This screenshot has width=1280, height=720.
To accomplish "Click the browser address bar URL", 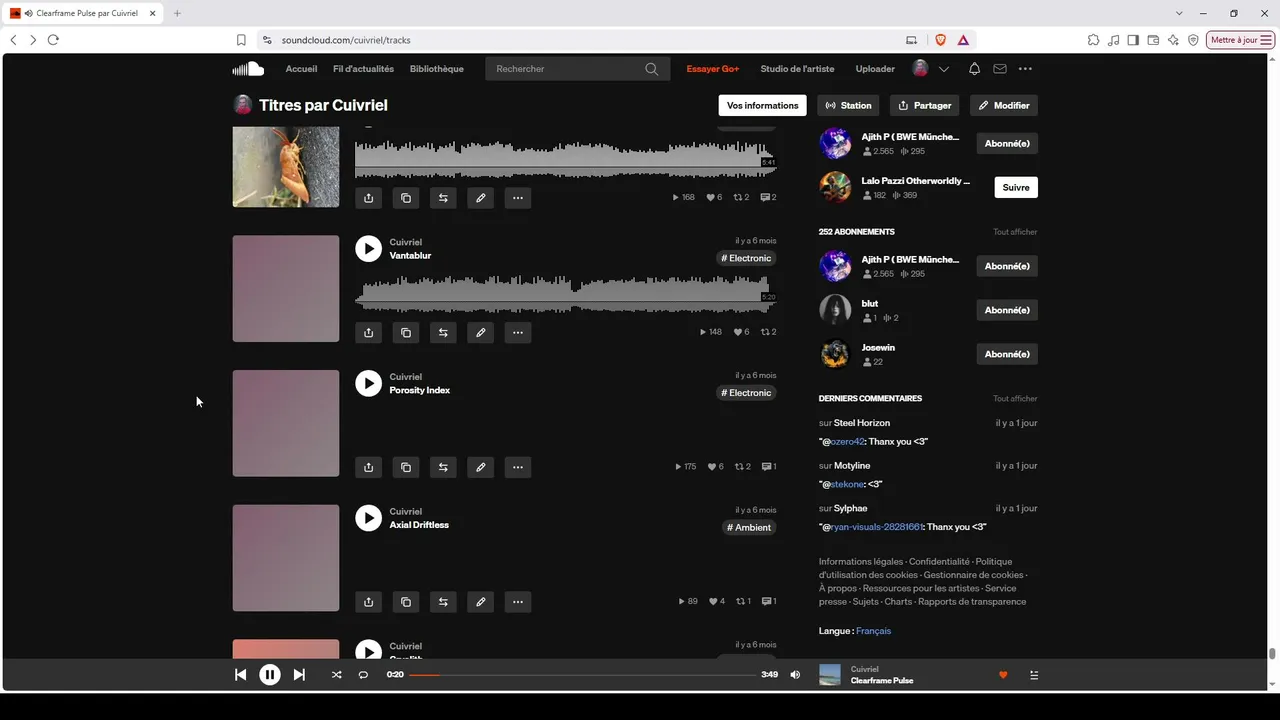I will [346, 40].
